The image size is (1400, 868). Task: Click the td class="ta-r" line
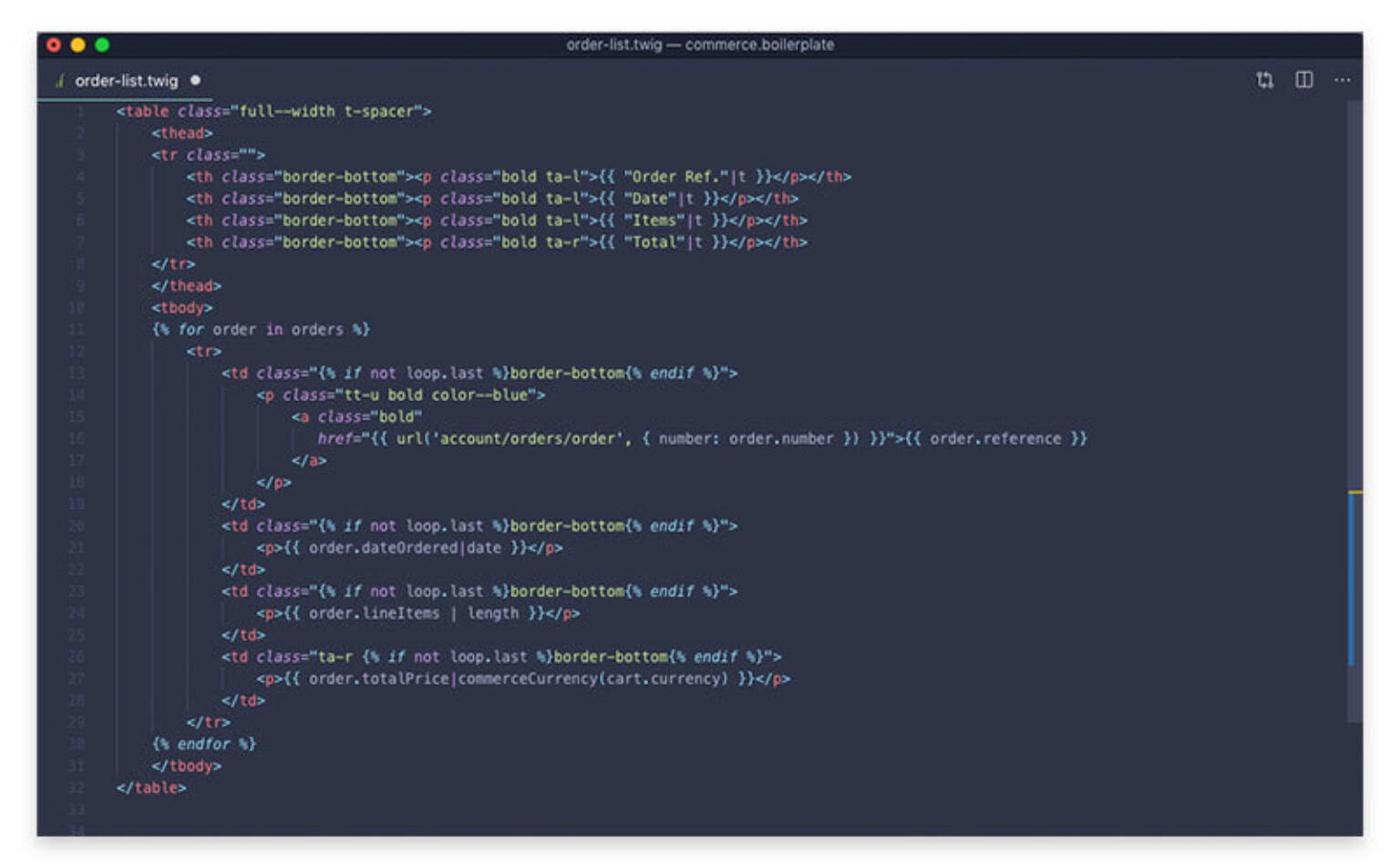point(501,657)
